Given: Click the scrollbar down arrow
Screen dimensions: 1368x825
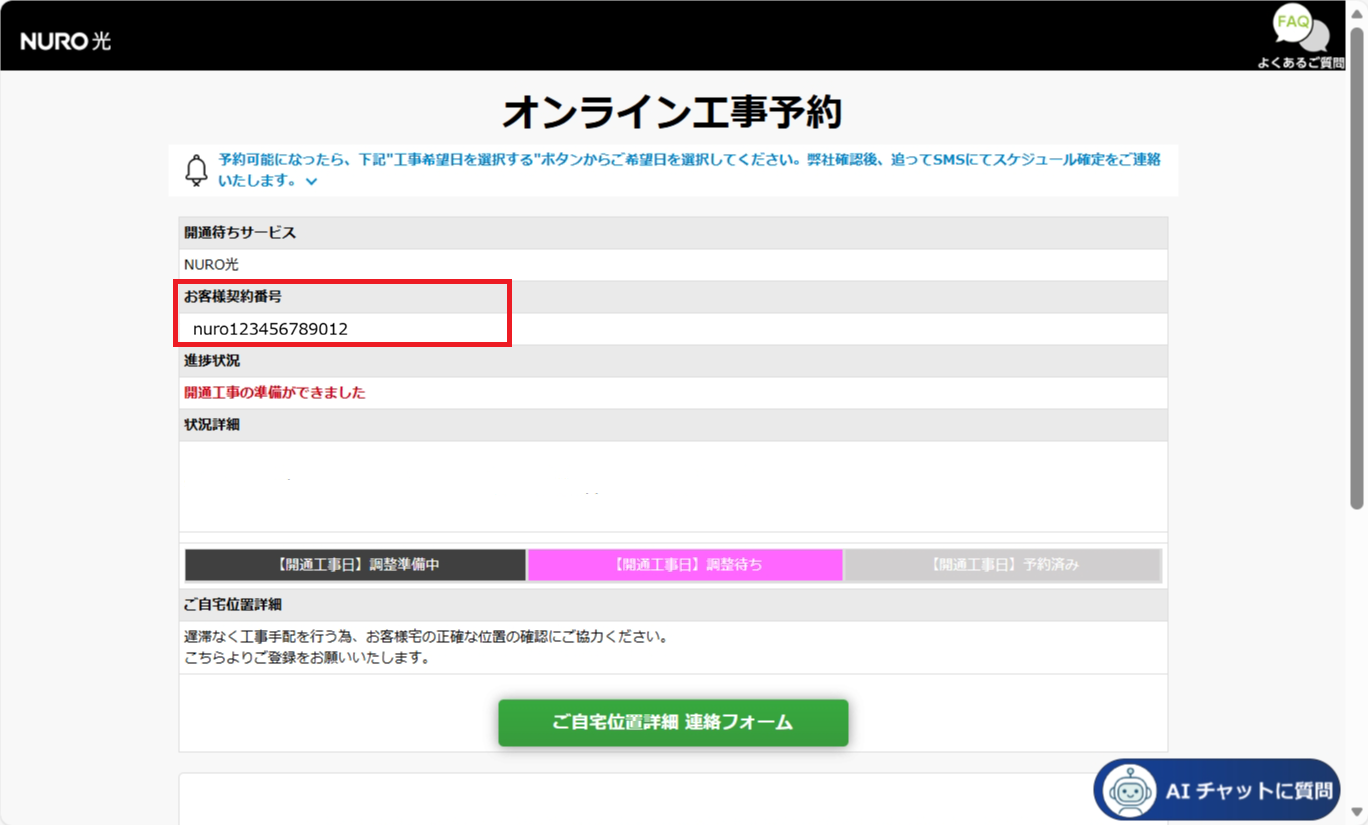Looking at the screenshot, I should coord(1357,815).
